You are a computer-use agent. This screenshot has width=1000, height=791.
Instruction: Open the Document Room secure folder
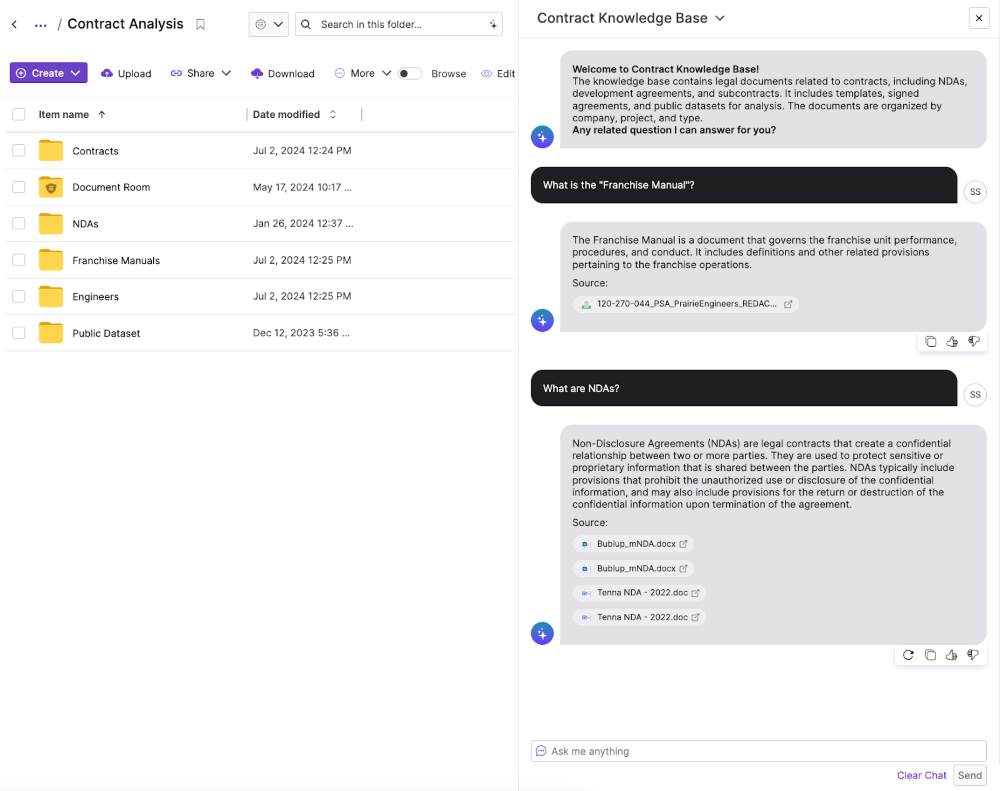110,187
